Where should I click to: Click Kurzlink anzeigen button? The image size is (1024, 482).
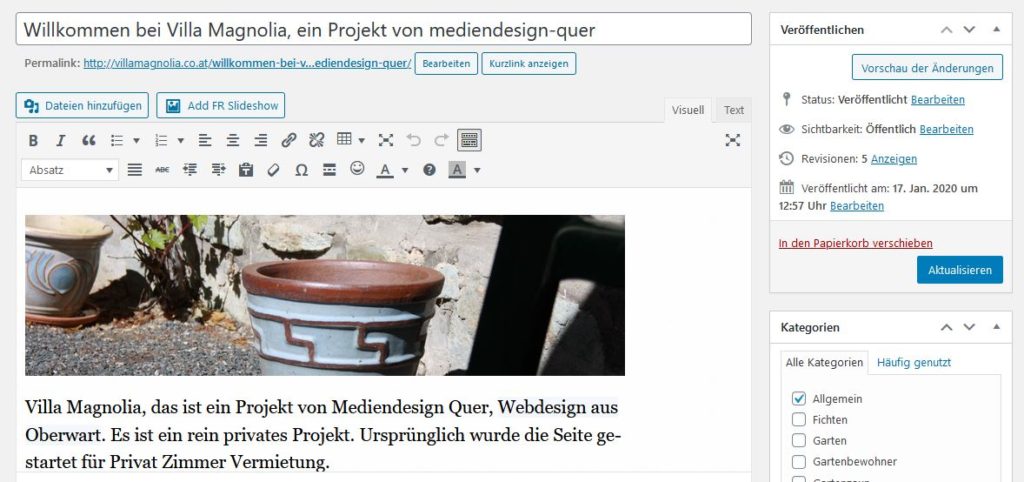click(529, 64)
